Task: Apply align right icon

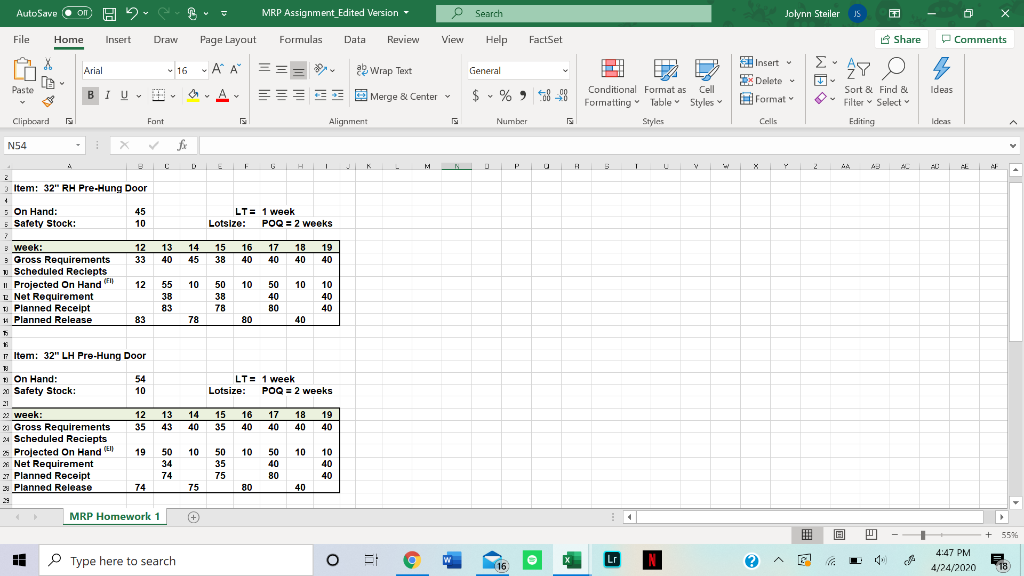Action: click(298, 95)
